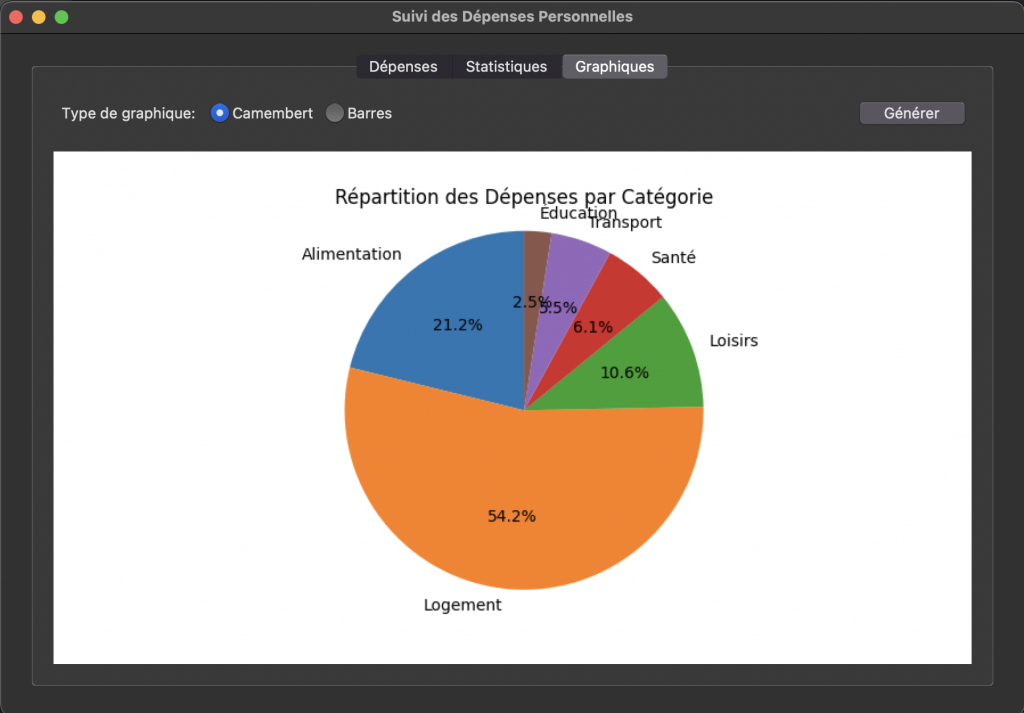Maximize the window using the green button
The image size is (1024, 713).
(x=61, y=17)
